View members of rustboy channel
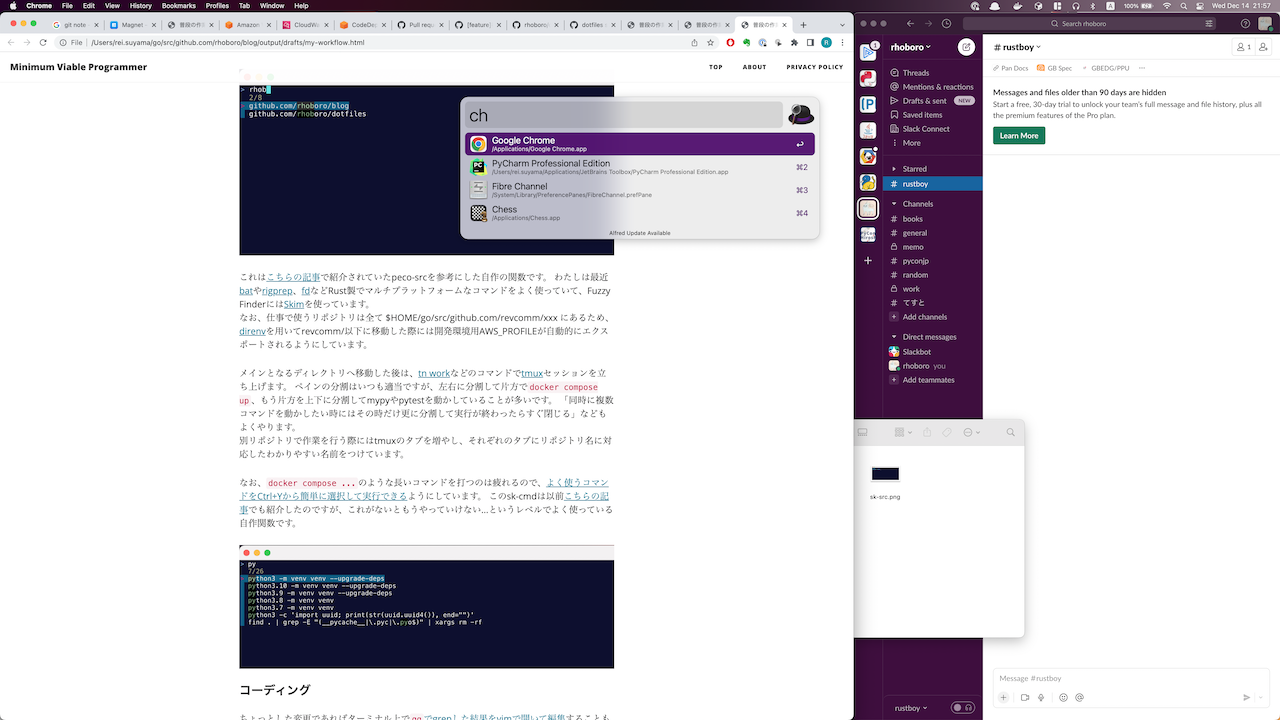 (x=1244, y=47)
